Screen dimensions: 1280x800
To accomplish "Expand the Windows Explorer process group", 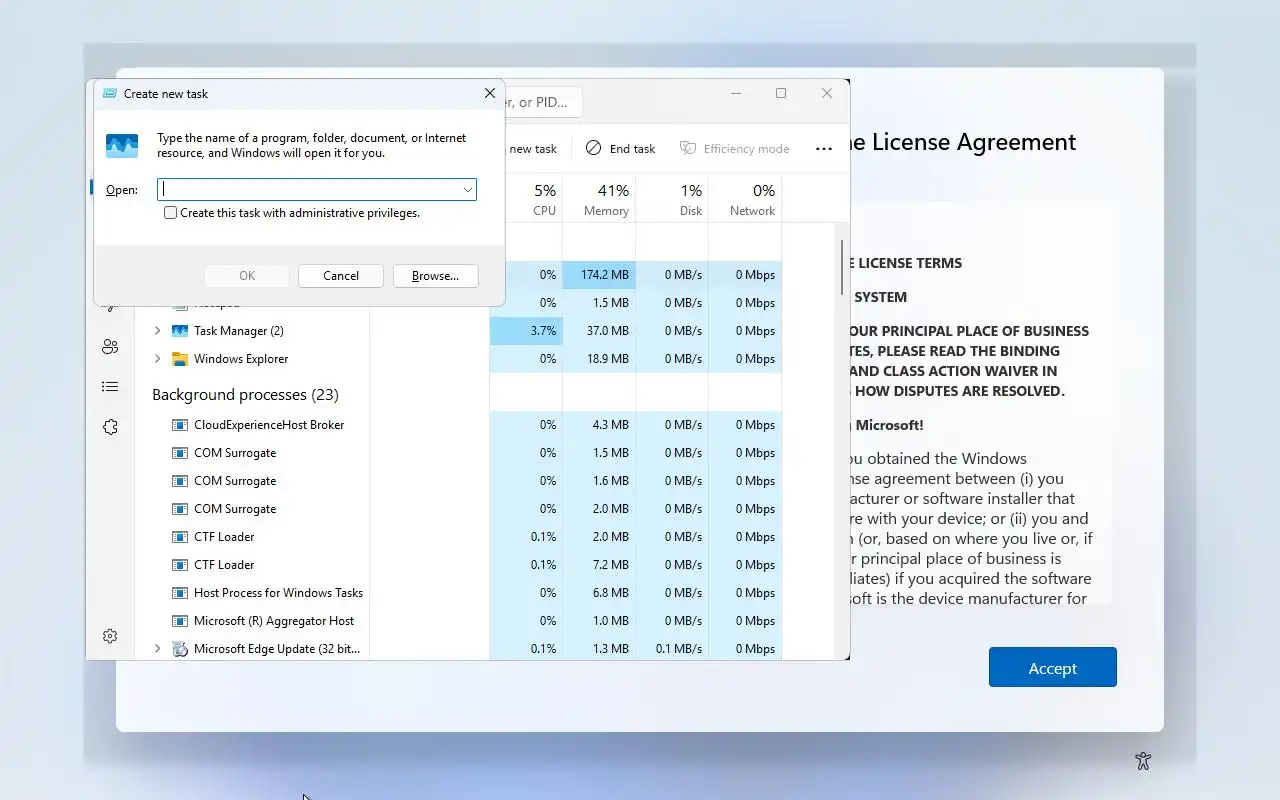I will click(x=157, y=359).
